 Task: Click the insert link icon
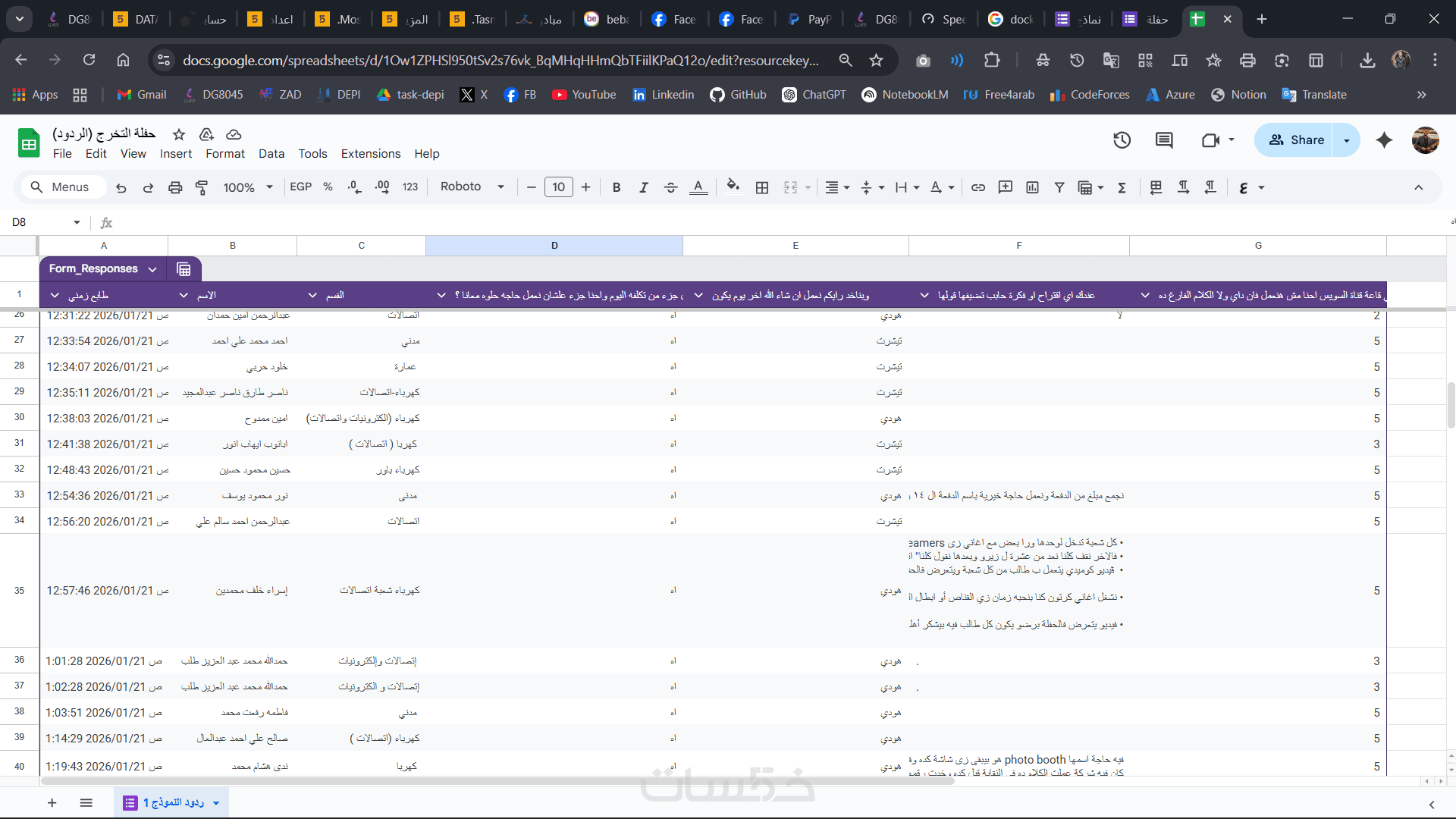[x=978, y=187]
